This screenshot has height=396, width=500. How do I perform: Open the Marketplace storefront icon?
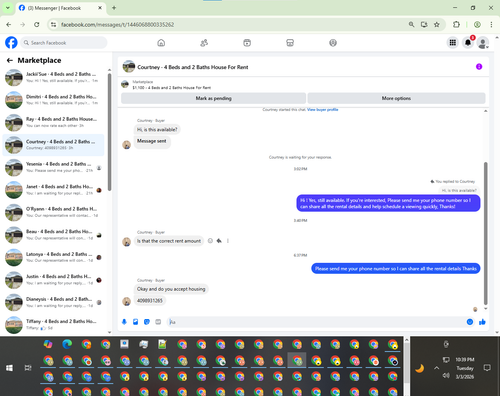point(290,43)
